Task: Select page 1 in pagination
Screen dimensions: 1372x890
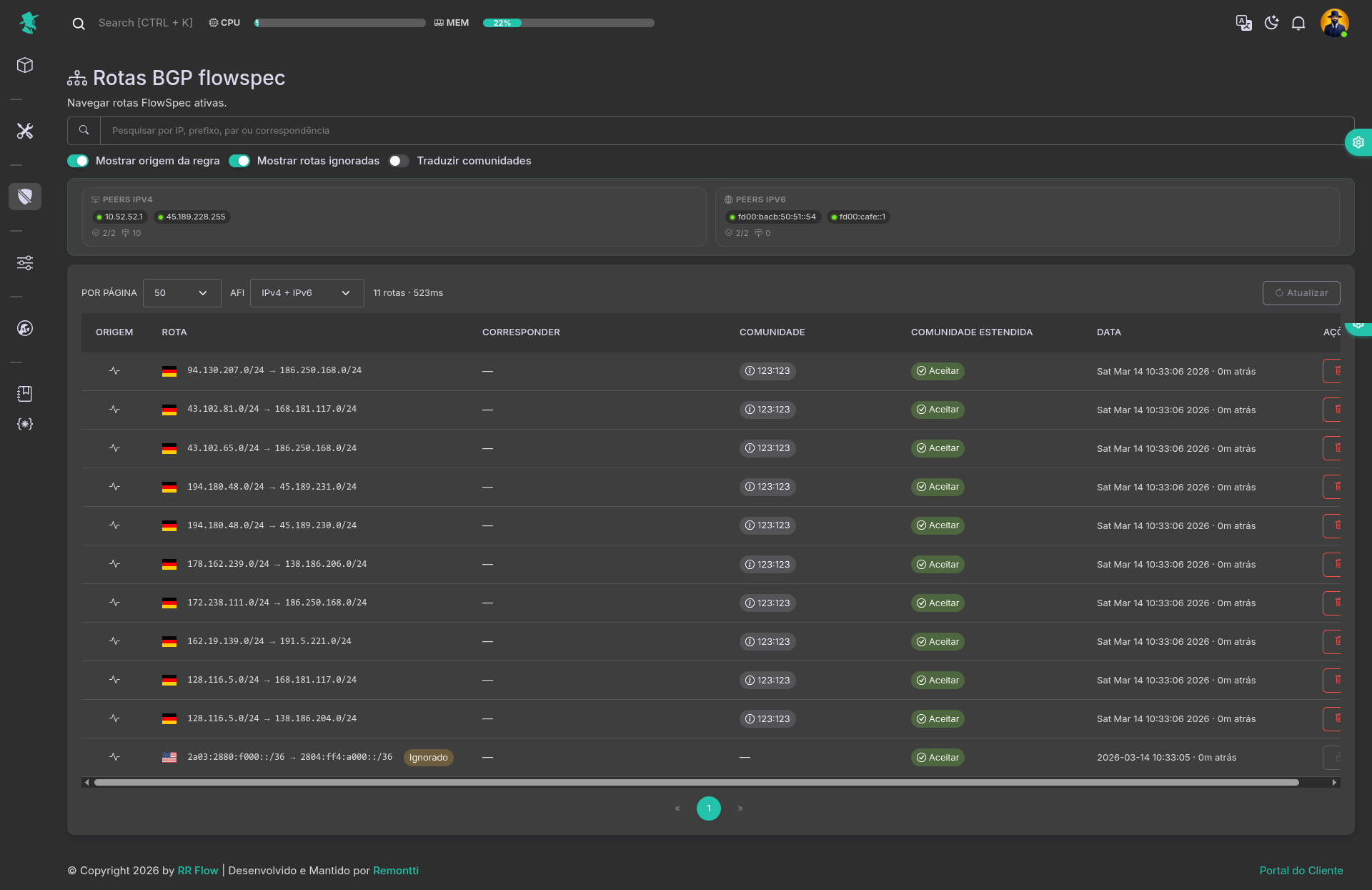Action: point(708,809)
